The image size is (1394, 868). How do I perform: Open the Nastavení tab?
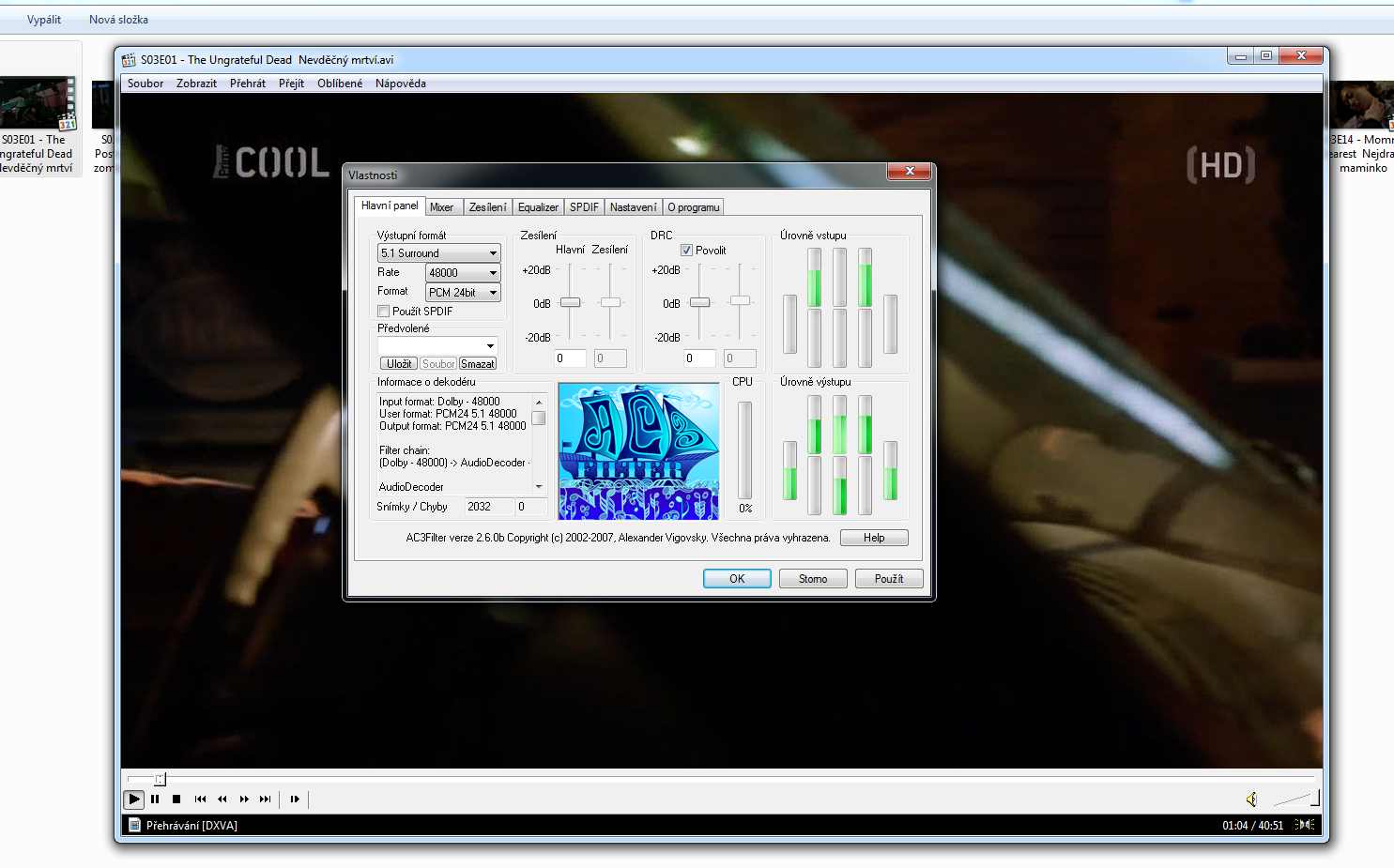pos(633,207)
